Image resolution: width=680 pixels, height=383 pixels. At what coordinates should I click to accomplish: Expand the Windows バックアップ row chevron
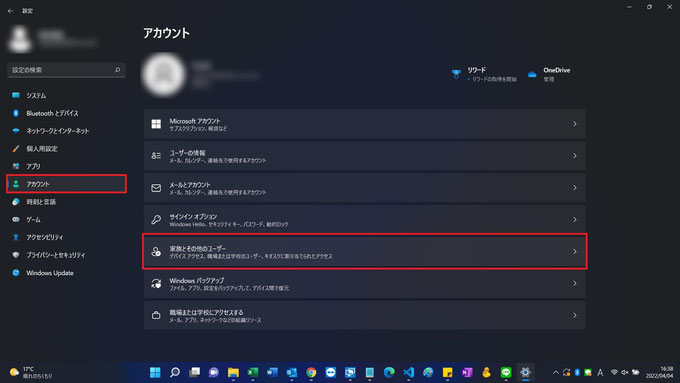pos(575,284)
